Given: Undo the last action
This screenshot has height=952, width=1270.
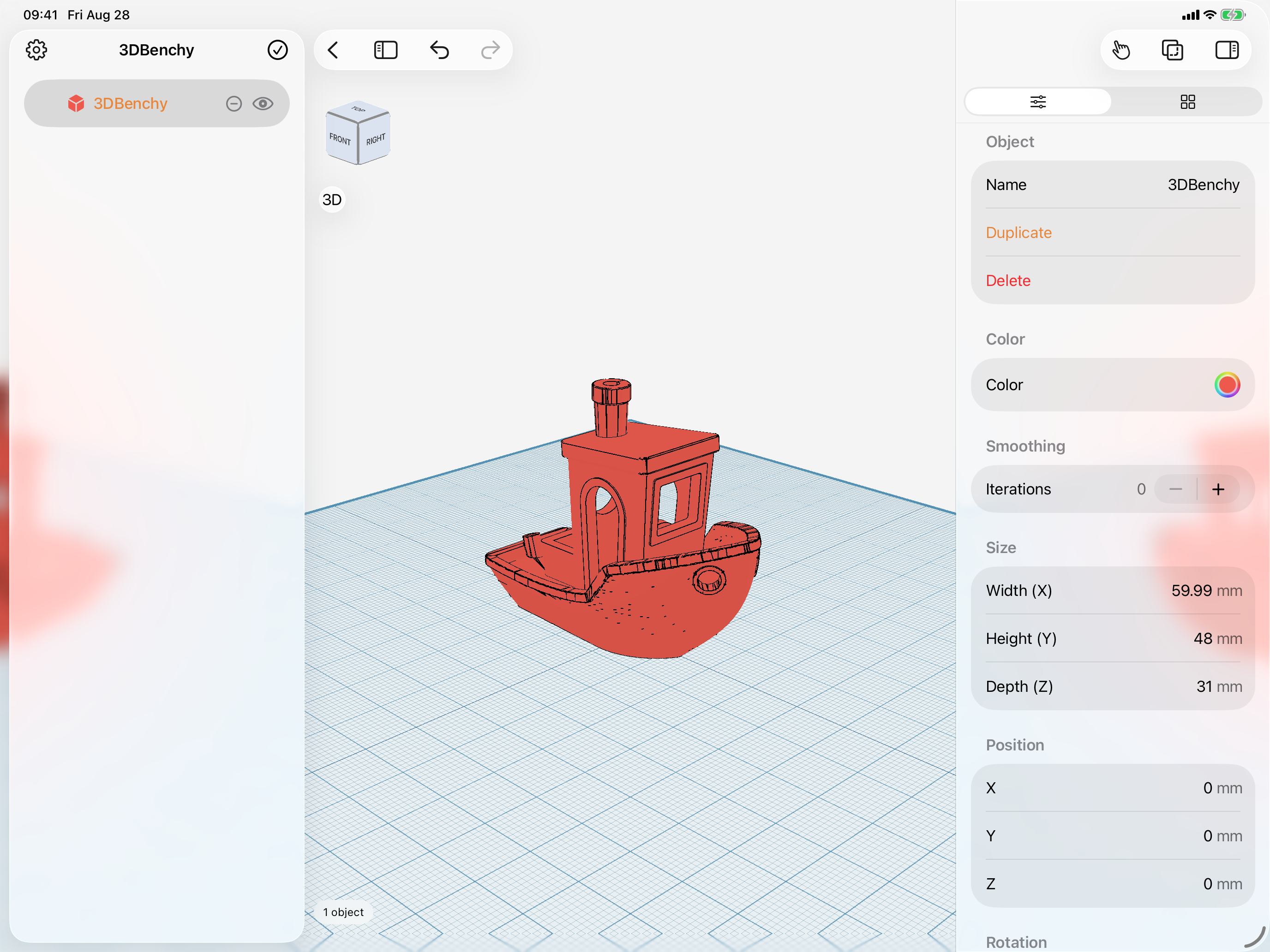Looking at the screenshot, I should (x=439, y=50).
